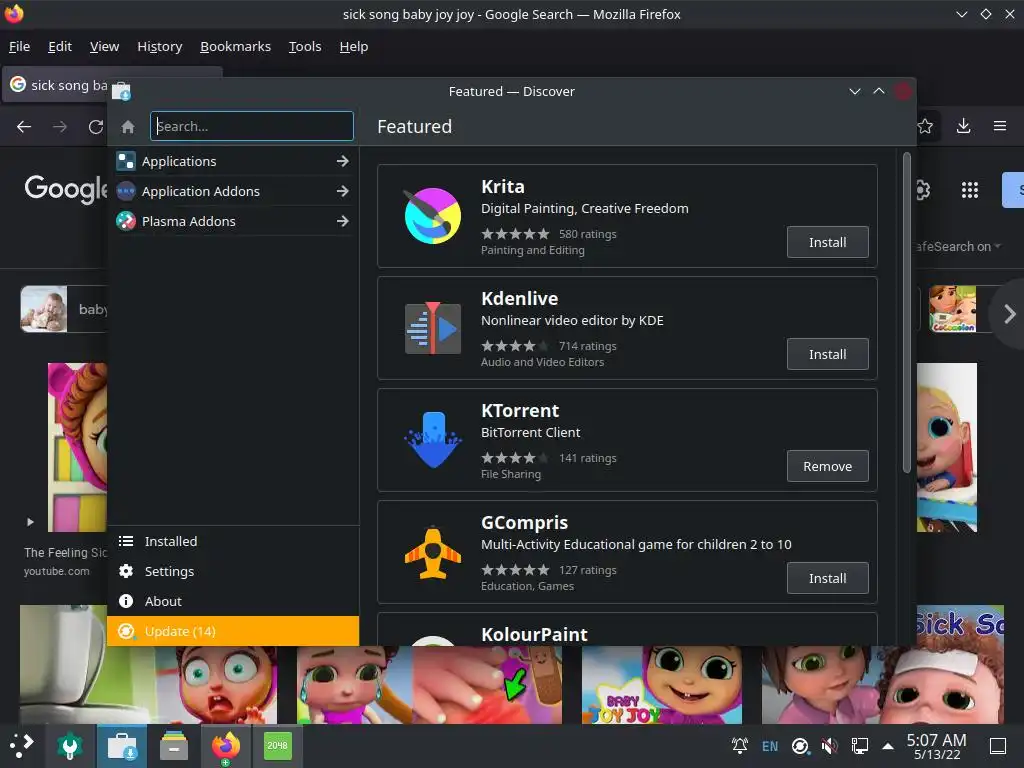1024x768 pixels.
Task: Click the Settings gear icon in Discover
Action: coord(126,571)
